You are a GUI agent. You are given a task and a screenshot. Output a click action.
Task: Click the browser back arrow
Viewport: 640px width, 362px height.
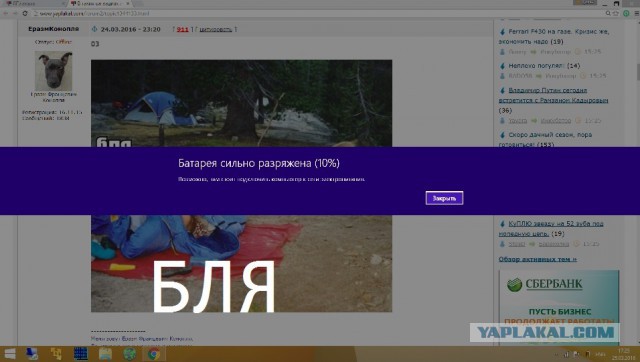coord(5,13)
